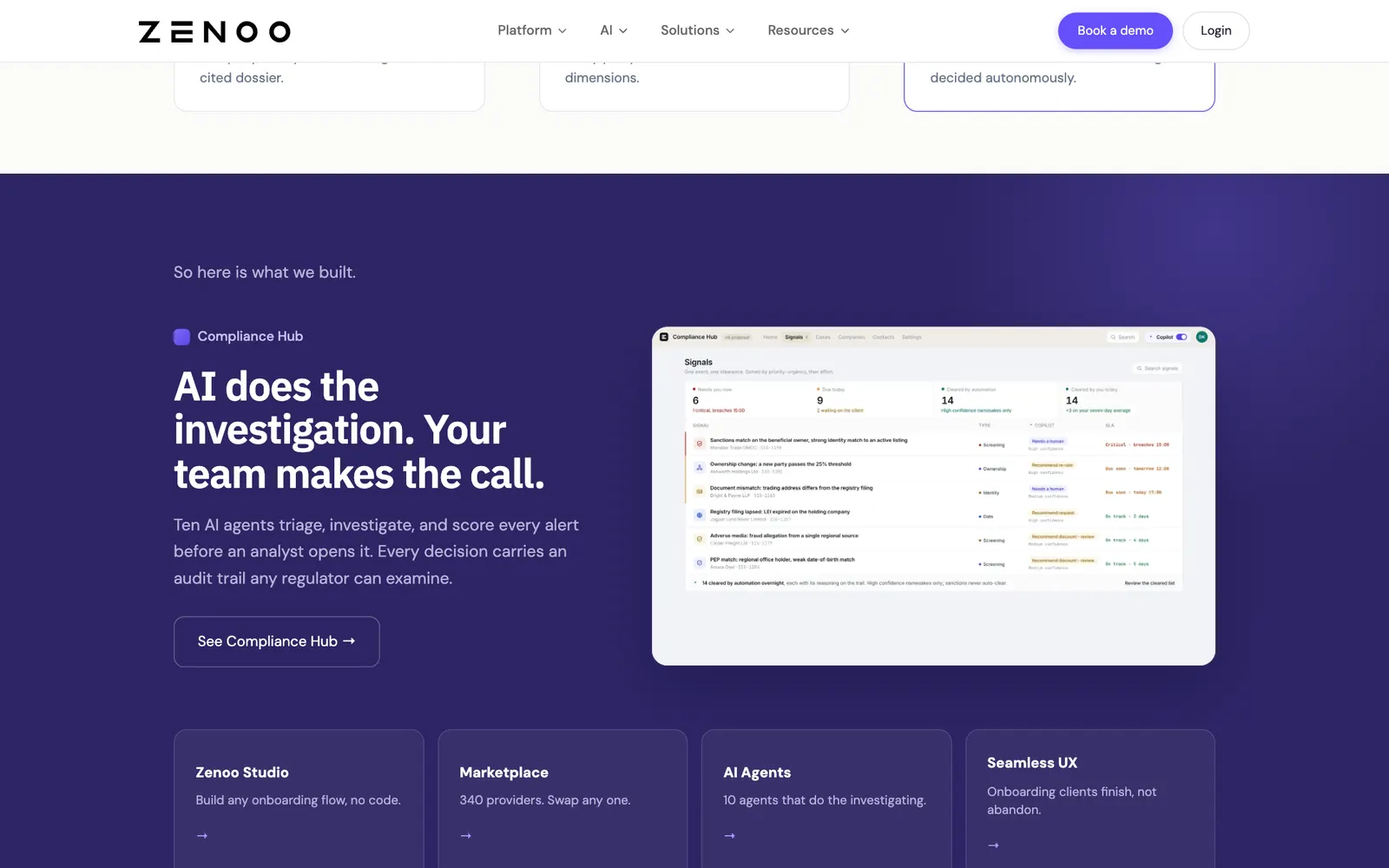Click "Ownership change: a new party" signal text
The image size is (1389, 868).
tap(780, 464)
